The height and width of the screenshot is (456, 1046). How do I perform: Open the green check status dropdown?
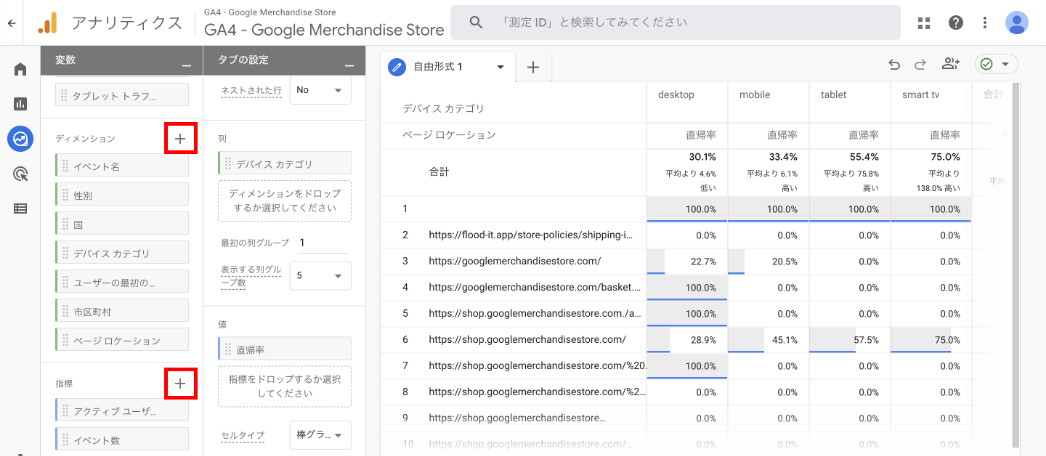point(996,64)
